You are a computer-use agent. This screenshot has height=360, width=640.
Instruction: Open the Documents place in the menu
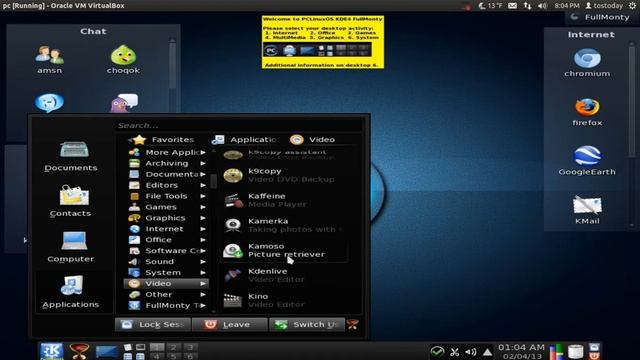(x=71, y=156)
